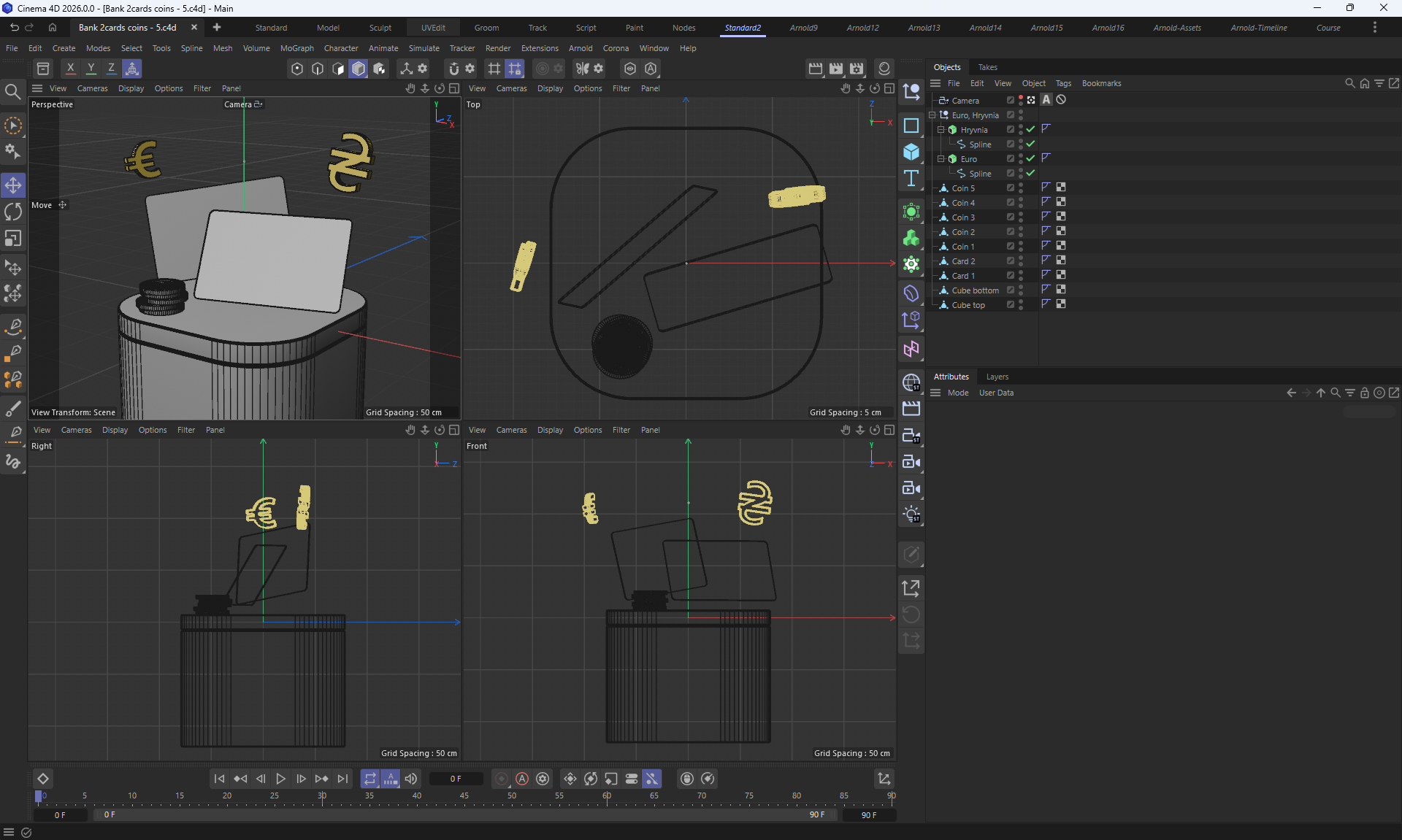Click the Play Forwards button
Screen dimensions: 1402x840
coord(280,779)
